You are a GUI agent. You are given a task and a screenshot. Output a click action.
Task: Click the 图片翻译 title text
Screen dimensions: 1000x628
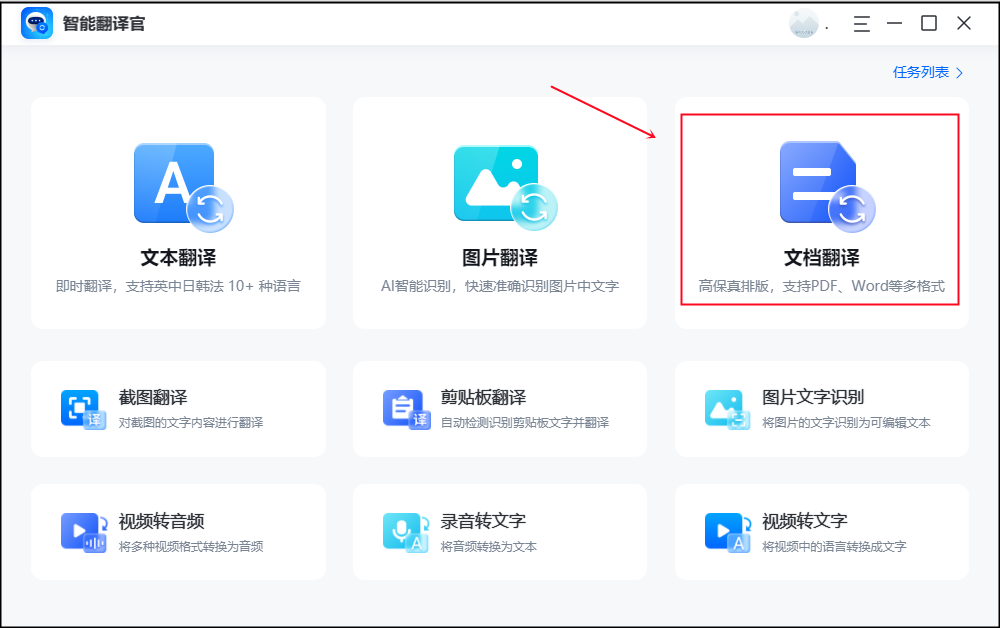[500, 258]
